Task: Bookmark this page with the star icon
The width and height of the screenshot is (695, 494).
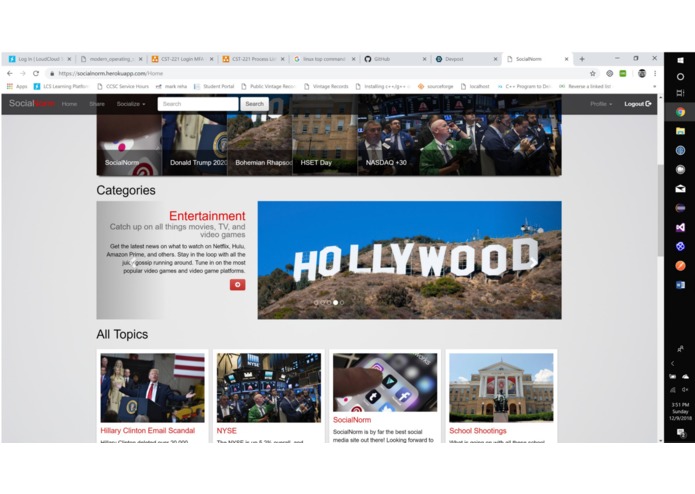Action: click(x=593, y=74)
